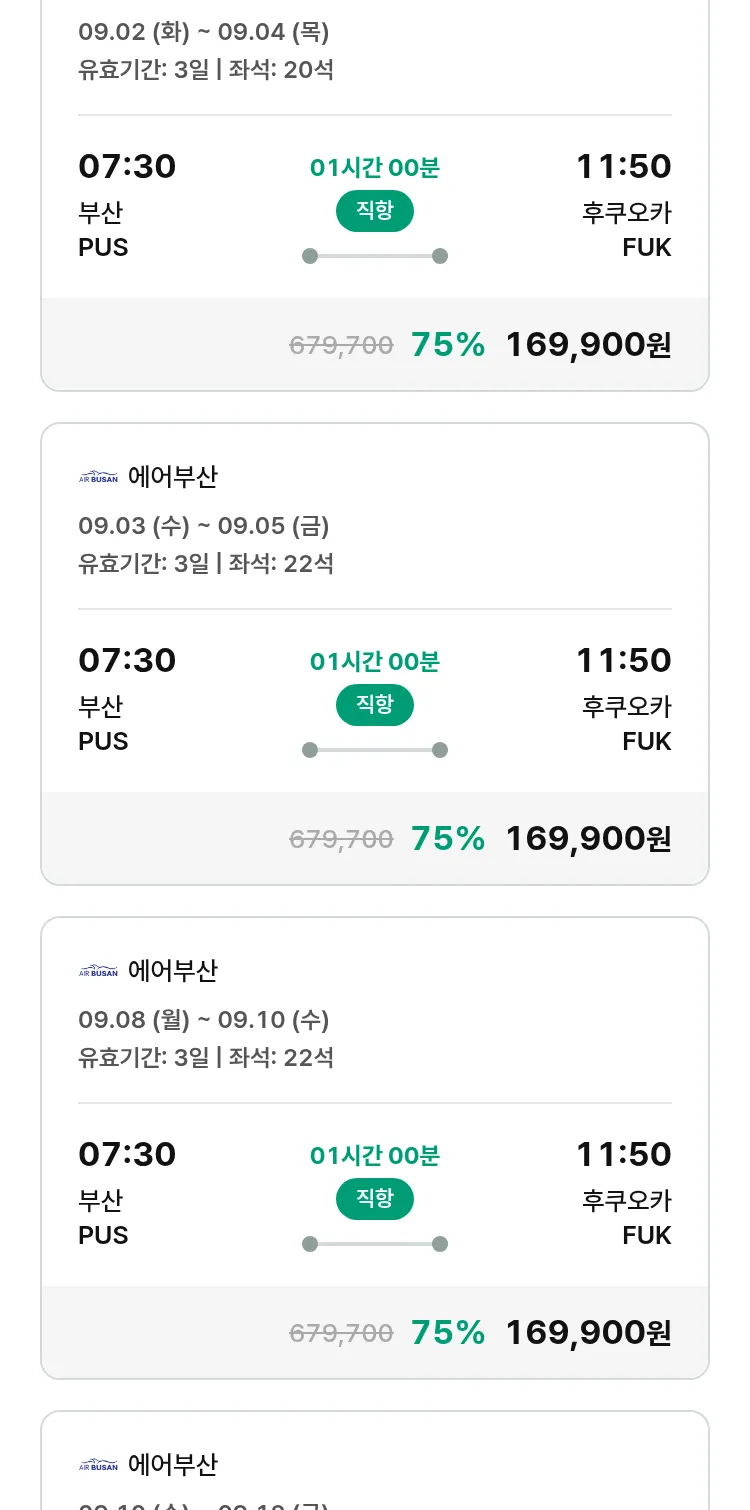Click 07:30 departure time on 09.03 flight
The width and height of the screenshot is (750, 1510).
127,661
